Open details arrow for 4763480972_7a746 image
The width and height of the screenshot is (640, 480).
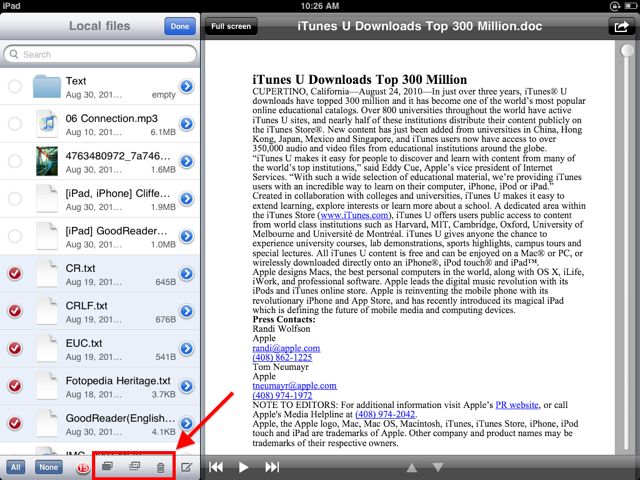point(187,161)
